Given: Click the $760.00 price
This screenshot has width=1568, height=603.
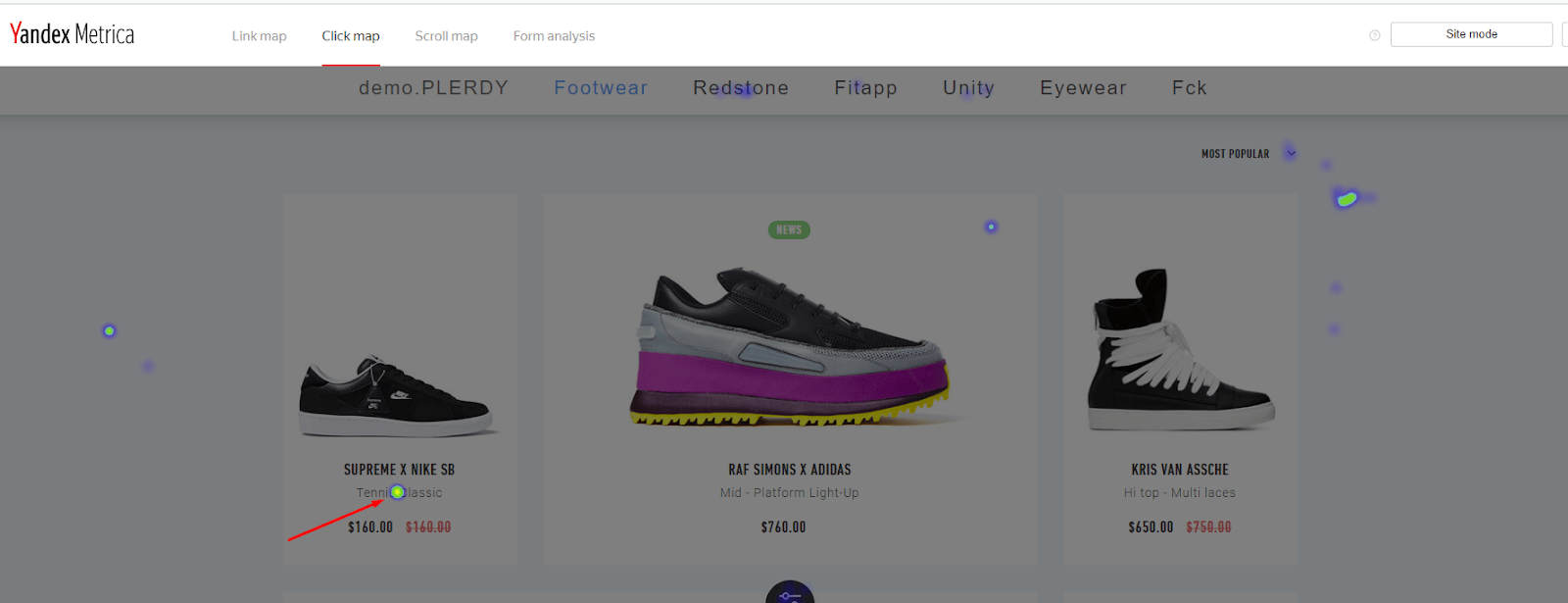Looking at the screenshot, I should [783, 528].
